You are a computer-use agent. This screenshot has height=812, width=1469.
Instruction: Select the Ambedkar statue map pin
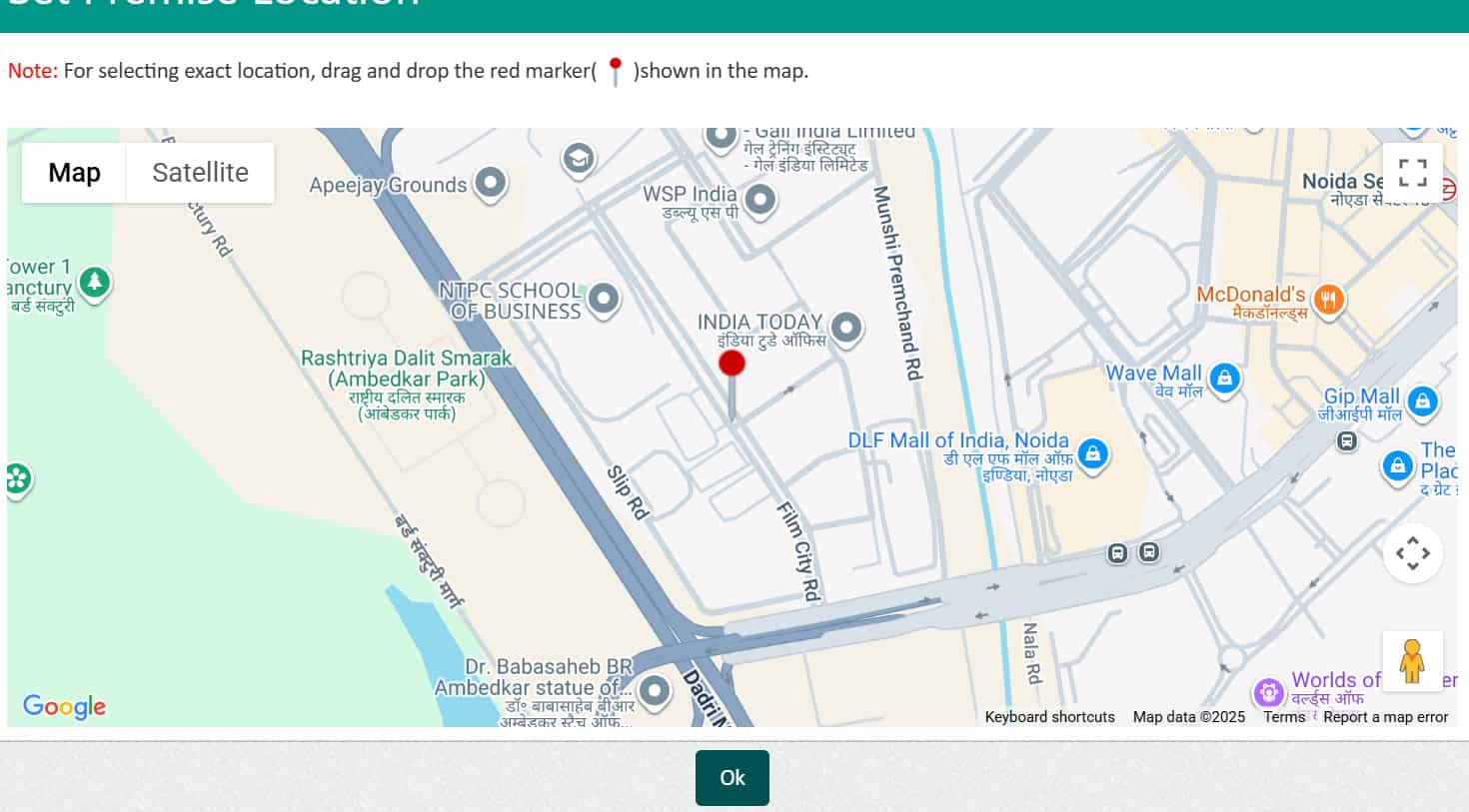(x=655, y=690)
